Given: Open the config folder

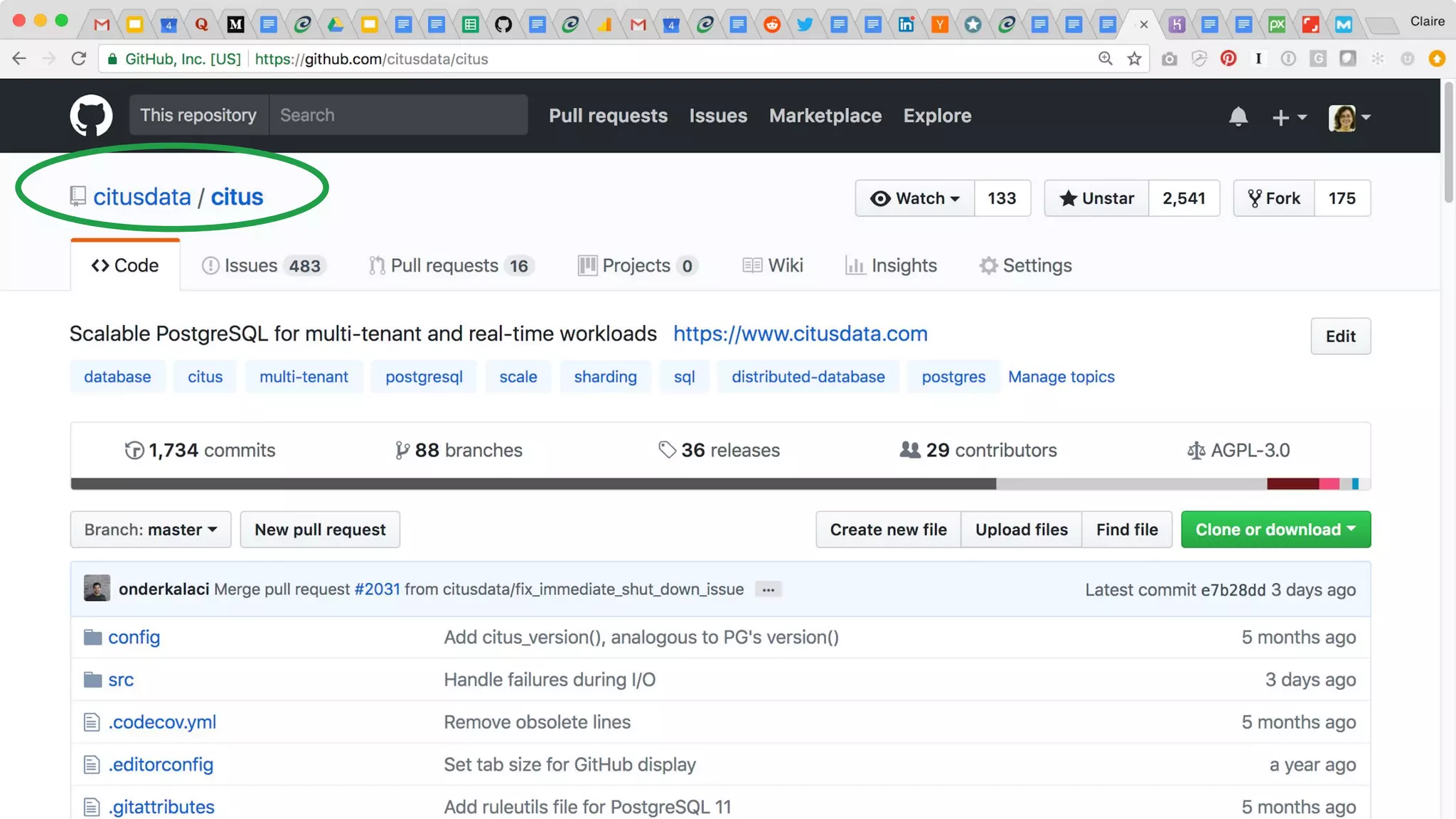Looking at the screenshot, I should pyautogui.click(x=134, y=637).
